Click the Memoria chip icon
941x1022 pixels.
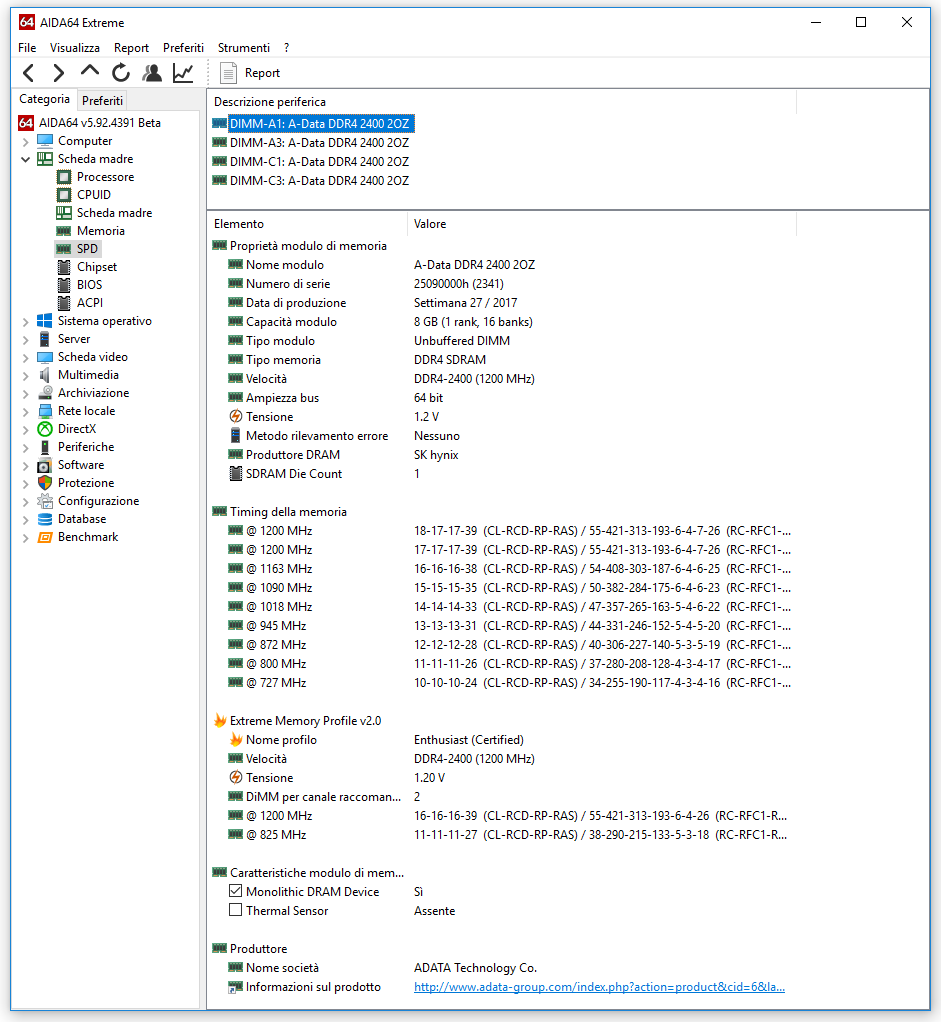pyautogui.click(x=64, y=231)
